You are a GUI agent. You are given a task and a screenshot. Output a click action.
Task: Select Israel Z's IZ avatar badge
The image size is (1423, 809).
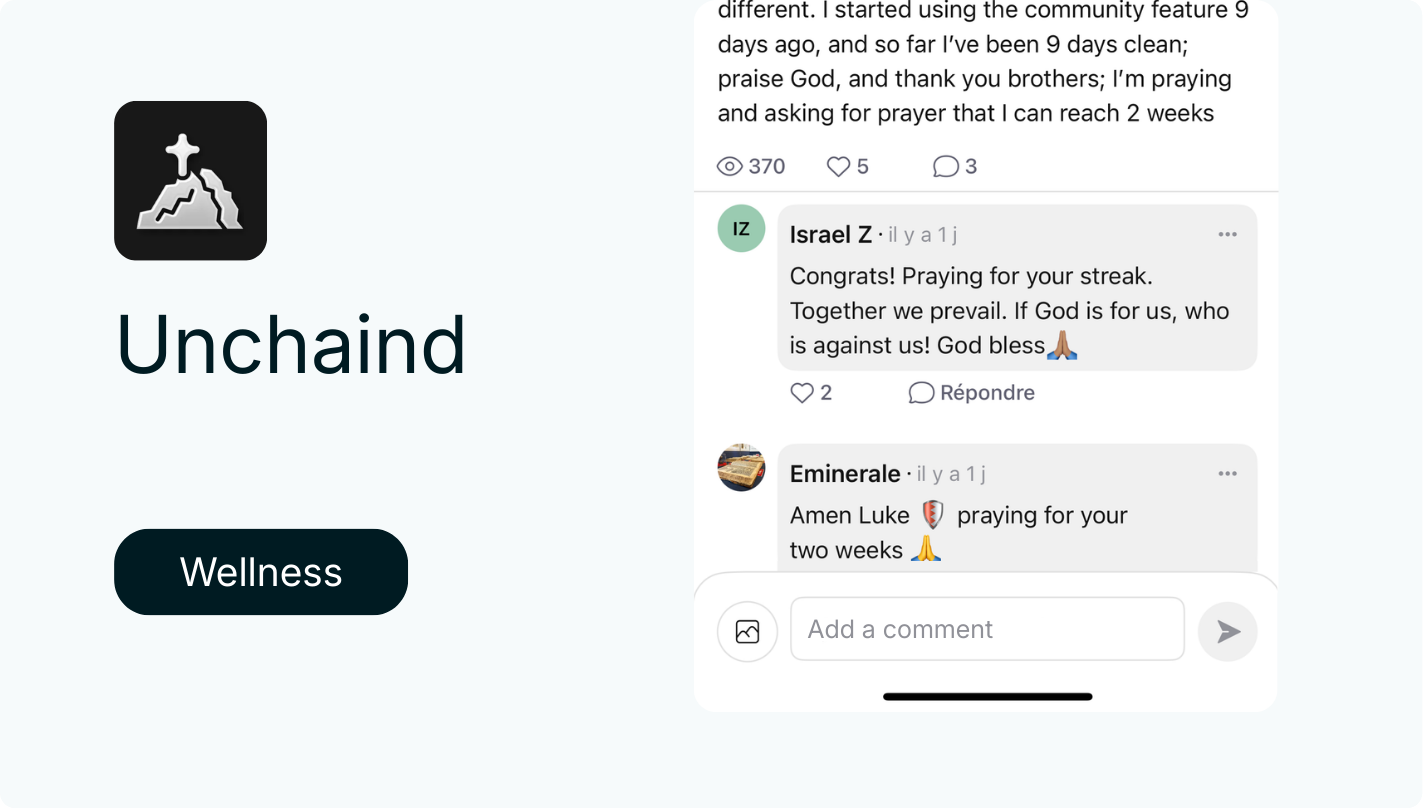741,228
